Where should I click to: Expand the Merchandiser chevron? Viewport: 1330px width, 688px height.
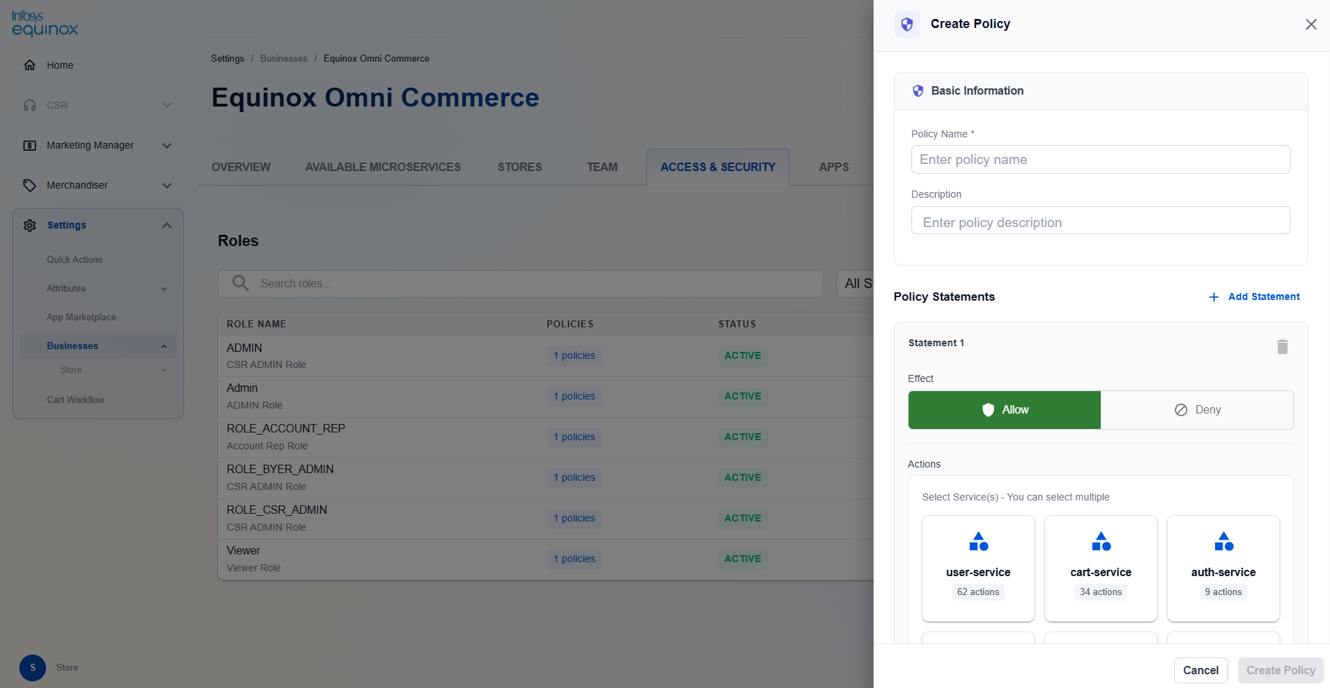click(x=167, y=185)
